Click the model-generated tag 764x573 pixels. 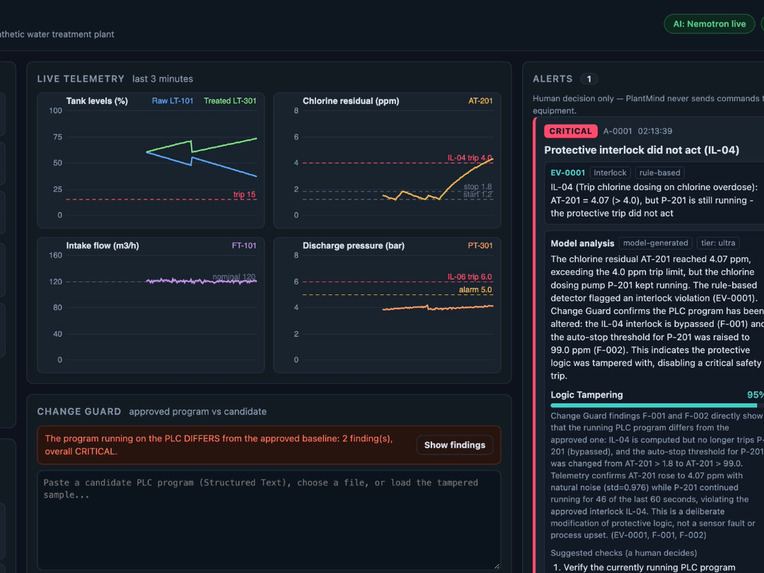(655, 243)
